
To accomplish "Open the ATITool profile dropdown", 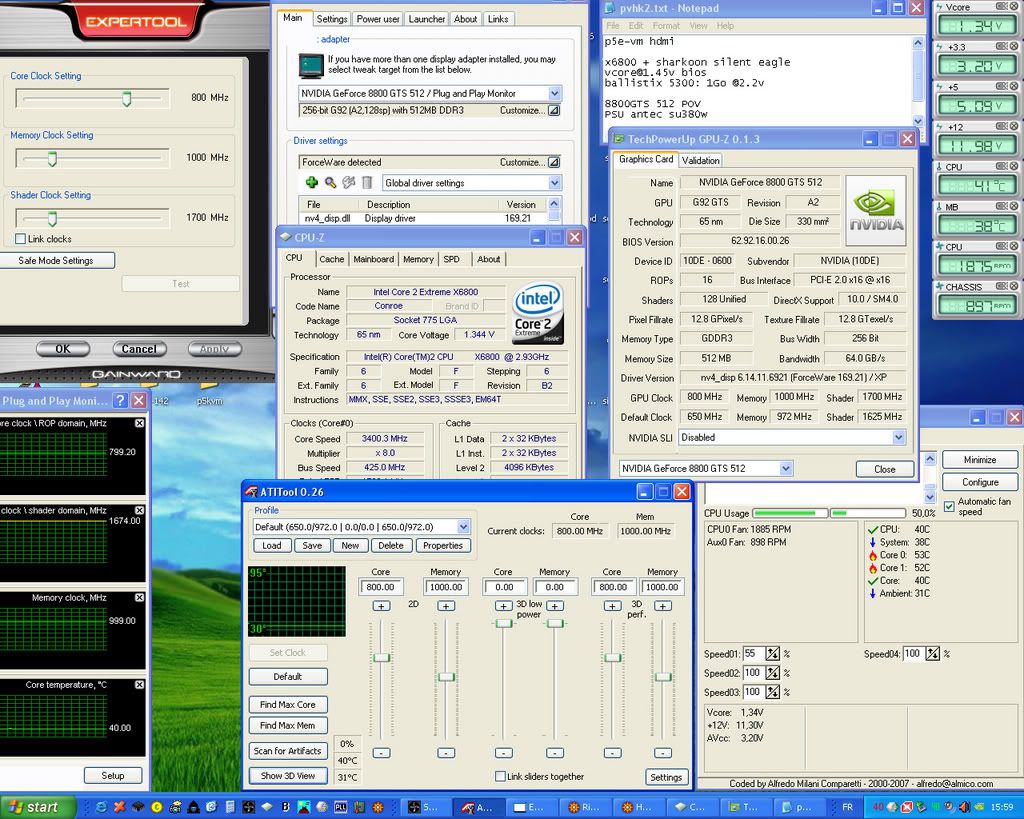I will (x=463, y=527).
